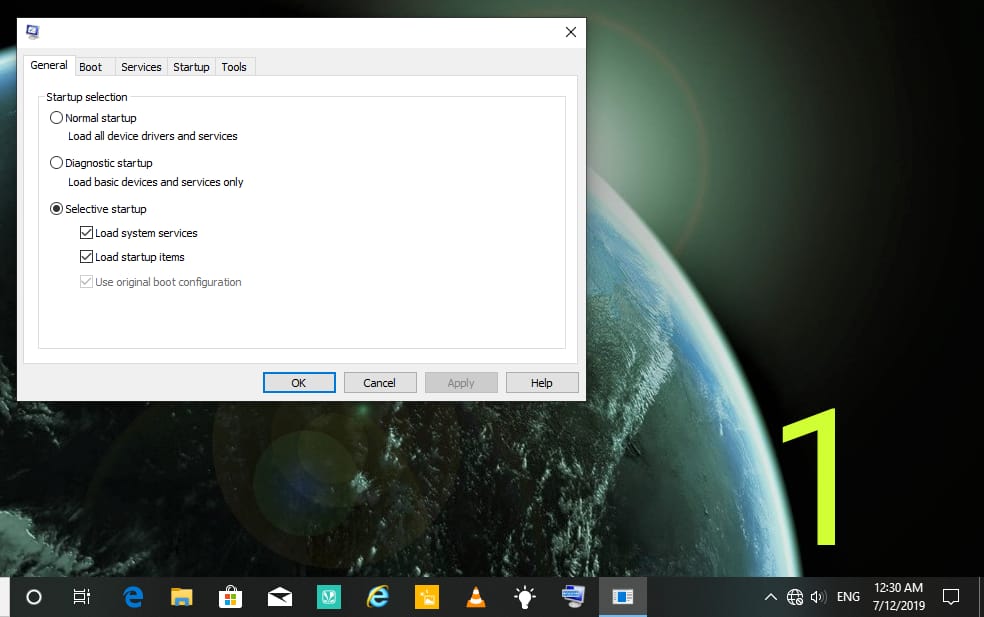The image size is (984, 617).
Task: Open the Action Center notifications icon
Action: (951, 597)
